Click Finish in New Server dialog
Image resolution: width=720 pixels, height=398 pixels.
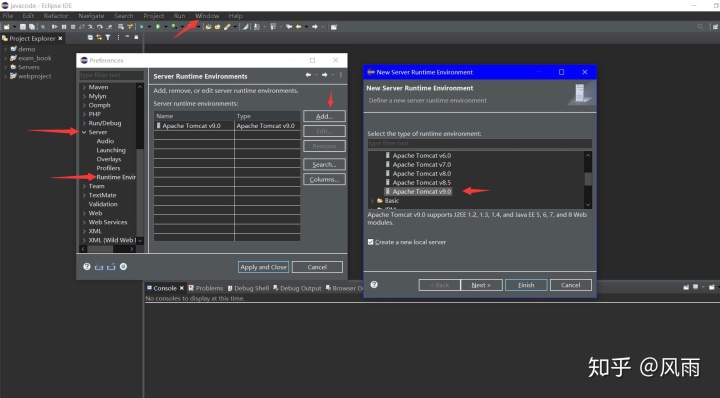point(526,285)
